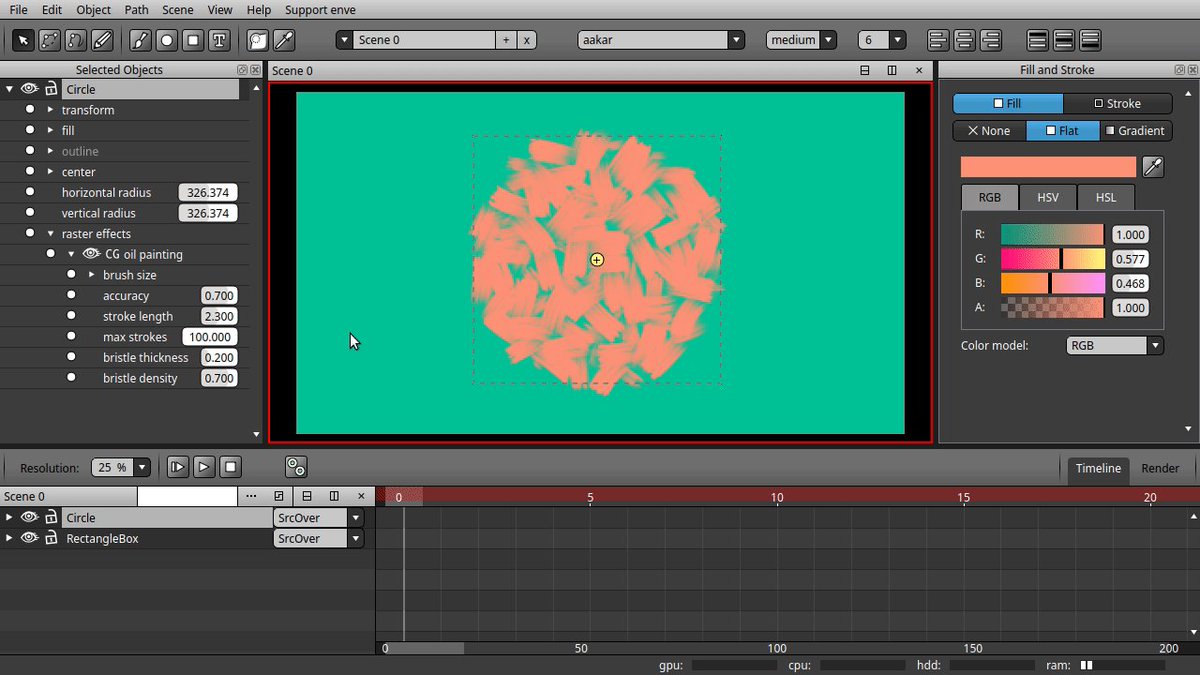Open the medium font style dropdown

click(829, 40)
